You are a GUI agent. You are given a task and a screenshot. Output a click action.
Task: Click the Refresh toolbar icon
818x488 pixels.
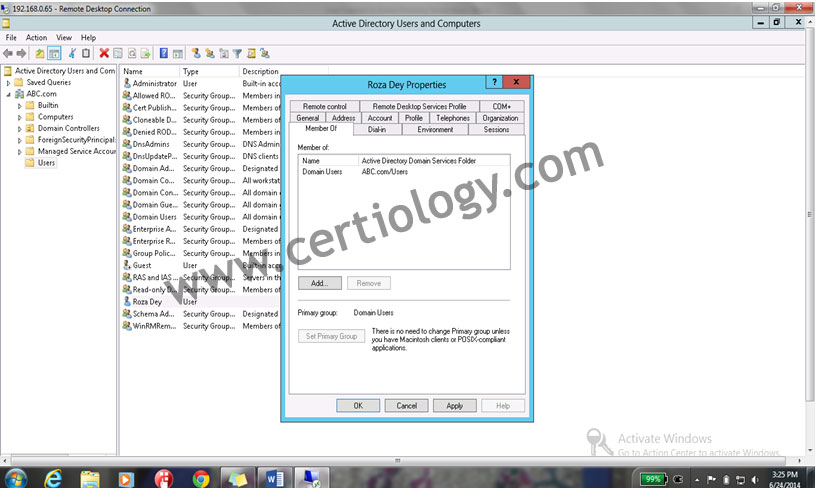pos(132,53)
